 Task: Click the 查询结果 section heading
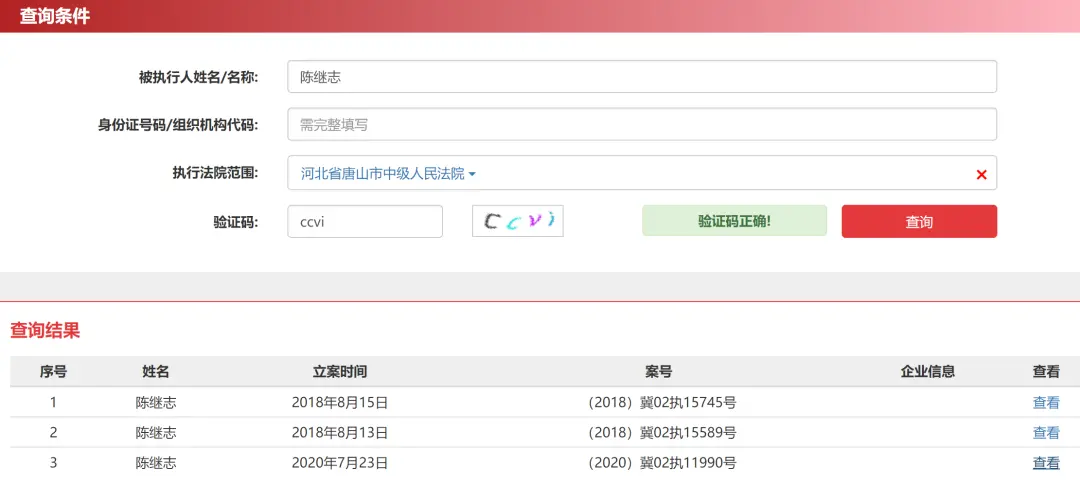(45, 331)
